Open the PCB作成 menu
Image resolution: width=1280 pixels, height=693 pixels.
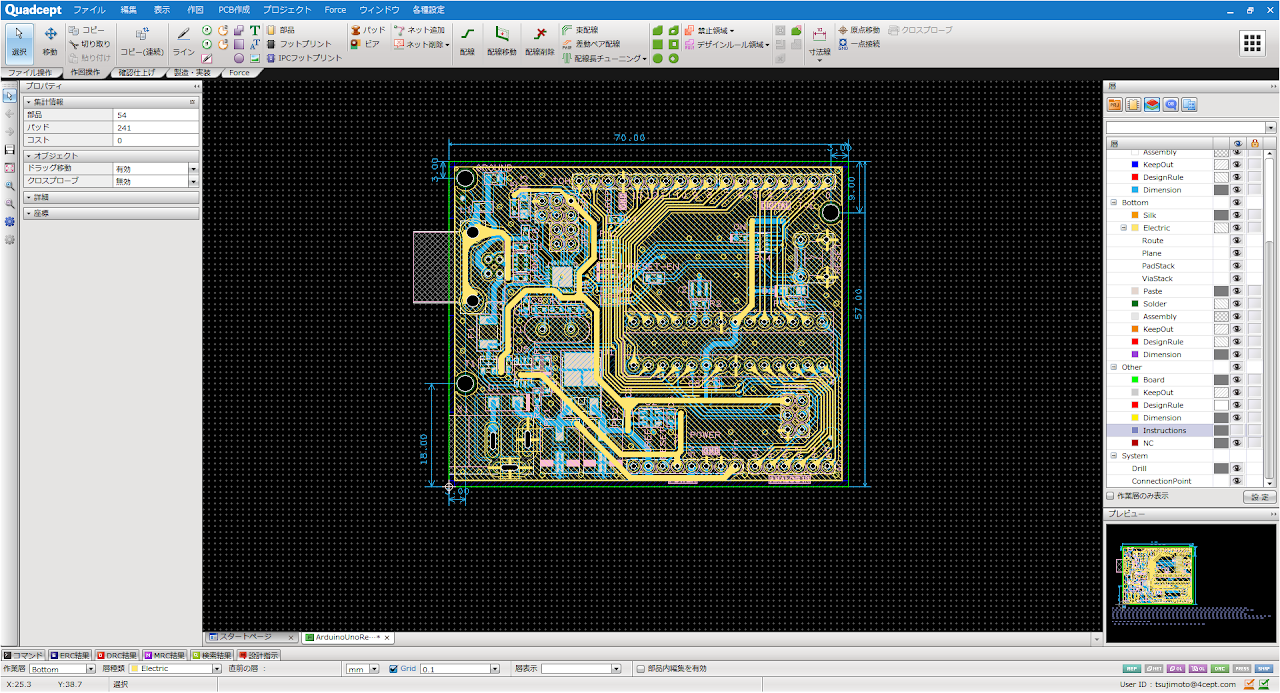[x=234, y=9]
